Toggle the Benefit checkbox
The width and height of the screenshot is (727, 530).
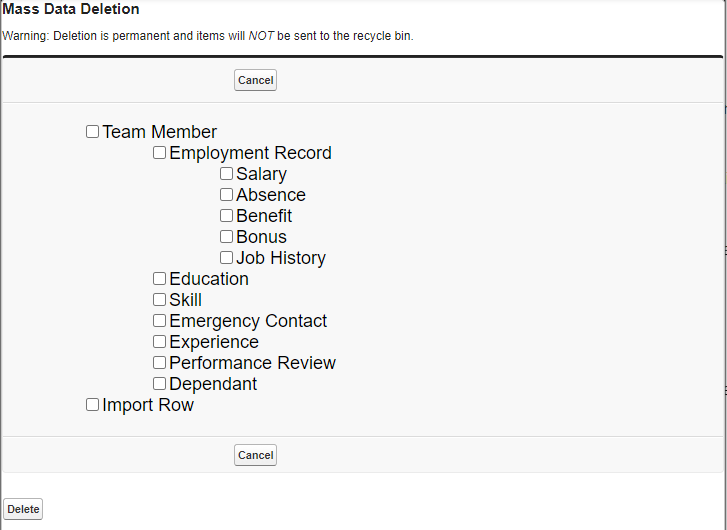click(227, 216)
